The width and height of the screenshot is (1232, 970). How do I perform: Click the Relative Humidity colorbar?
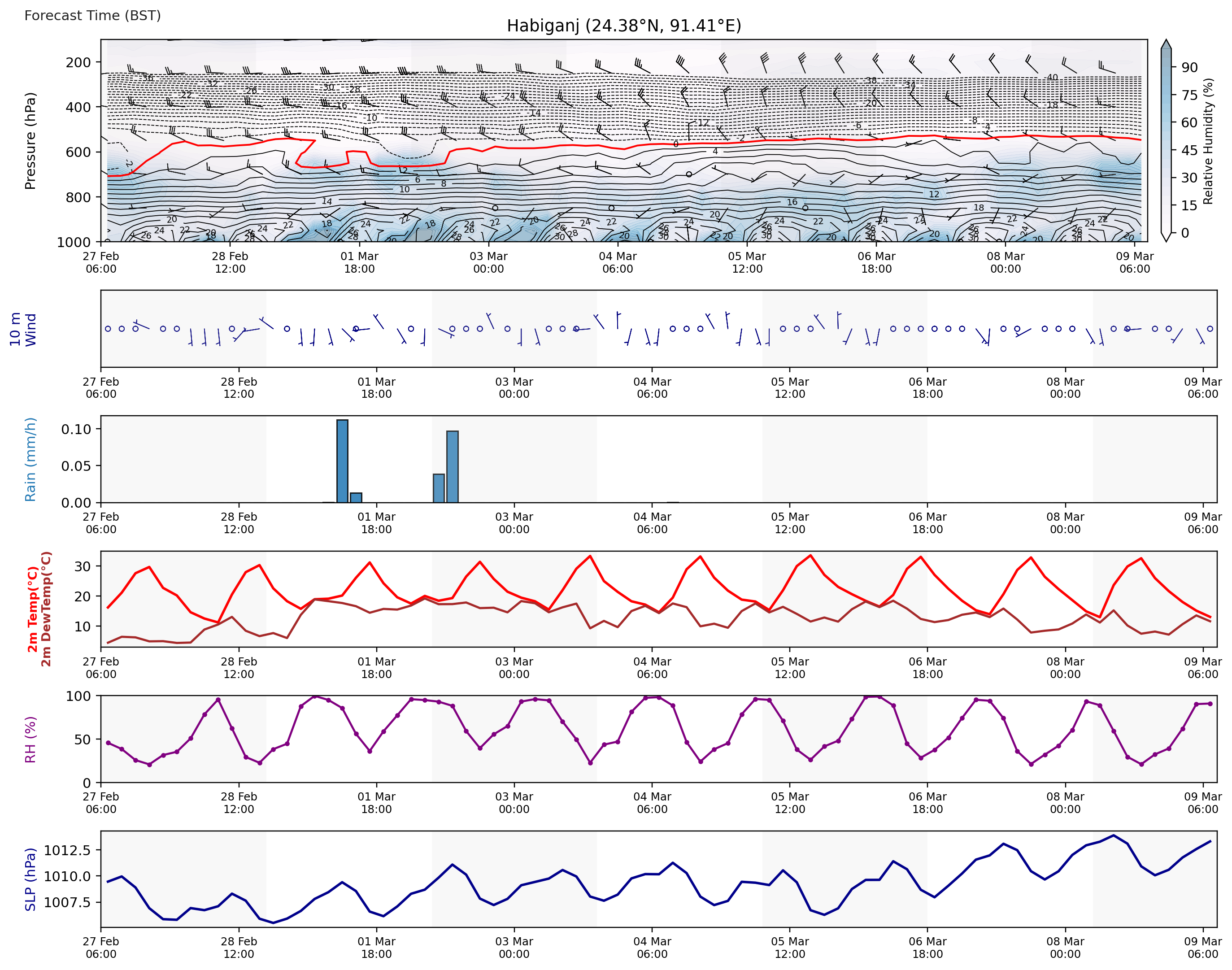pyautogui.click(x=1166, y=142)
